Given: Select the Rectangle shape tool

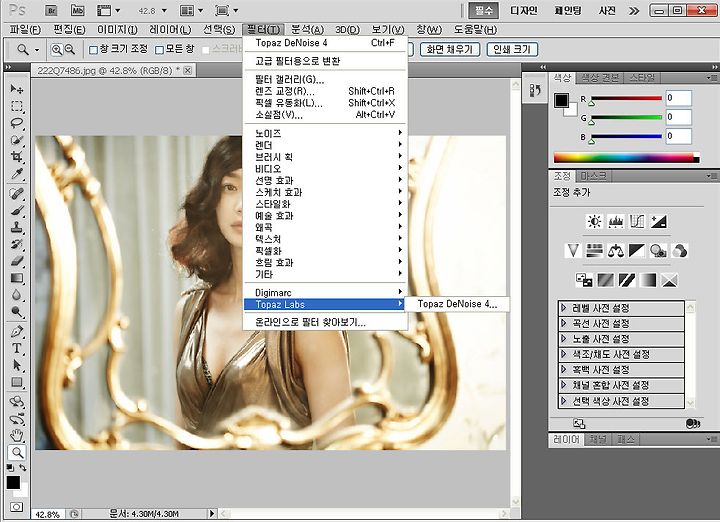Looking at the screenshot, I should point(17,382).
